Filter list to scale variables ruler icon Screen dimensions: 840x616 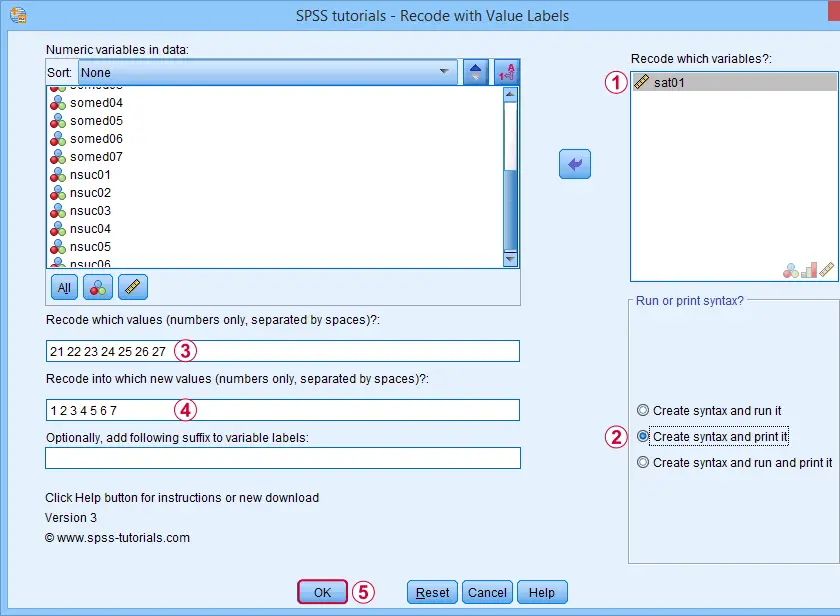(x=132, y=287)
